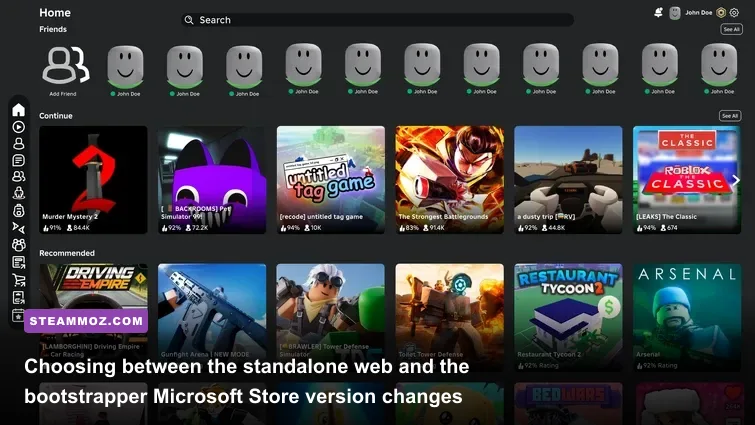This screenshot has width=755, height=425.
Task: Click See All for the Continue section
Action: click(x=730, y=116)
